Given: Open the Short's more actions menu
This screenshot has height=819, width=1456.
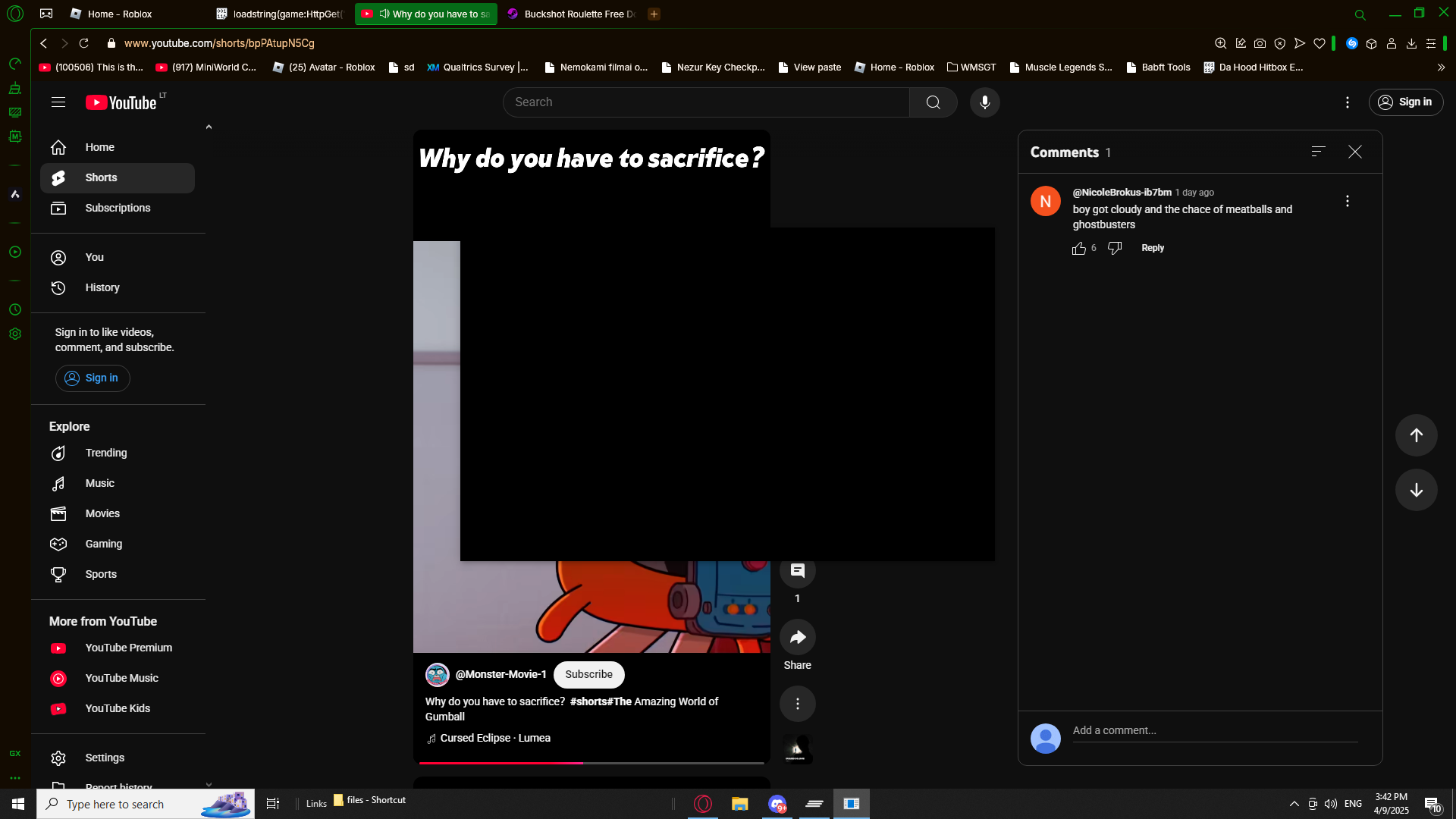Looking at the screenshot, I should pos(797,704).
